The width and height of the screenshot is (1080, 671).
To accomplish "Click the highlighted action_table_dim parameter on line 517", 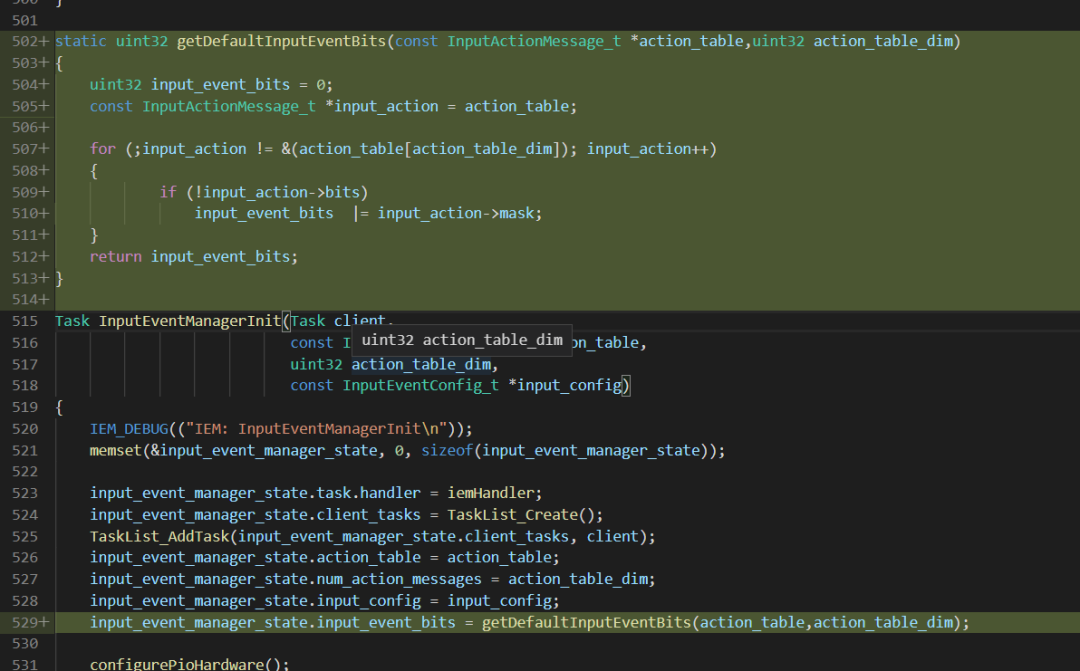I will pos(422,364).
